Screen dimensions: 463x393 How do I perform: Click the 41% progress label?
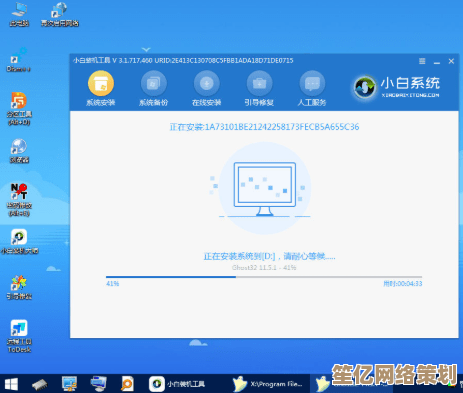(113, 284)
